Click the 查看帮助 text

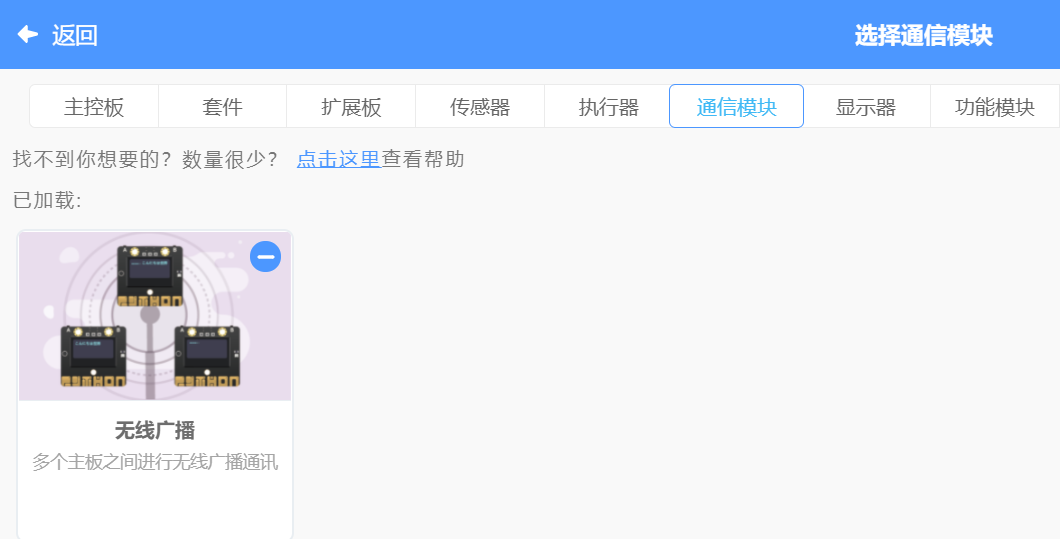pyautogui.click(x=423, y=159)
